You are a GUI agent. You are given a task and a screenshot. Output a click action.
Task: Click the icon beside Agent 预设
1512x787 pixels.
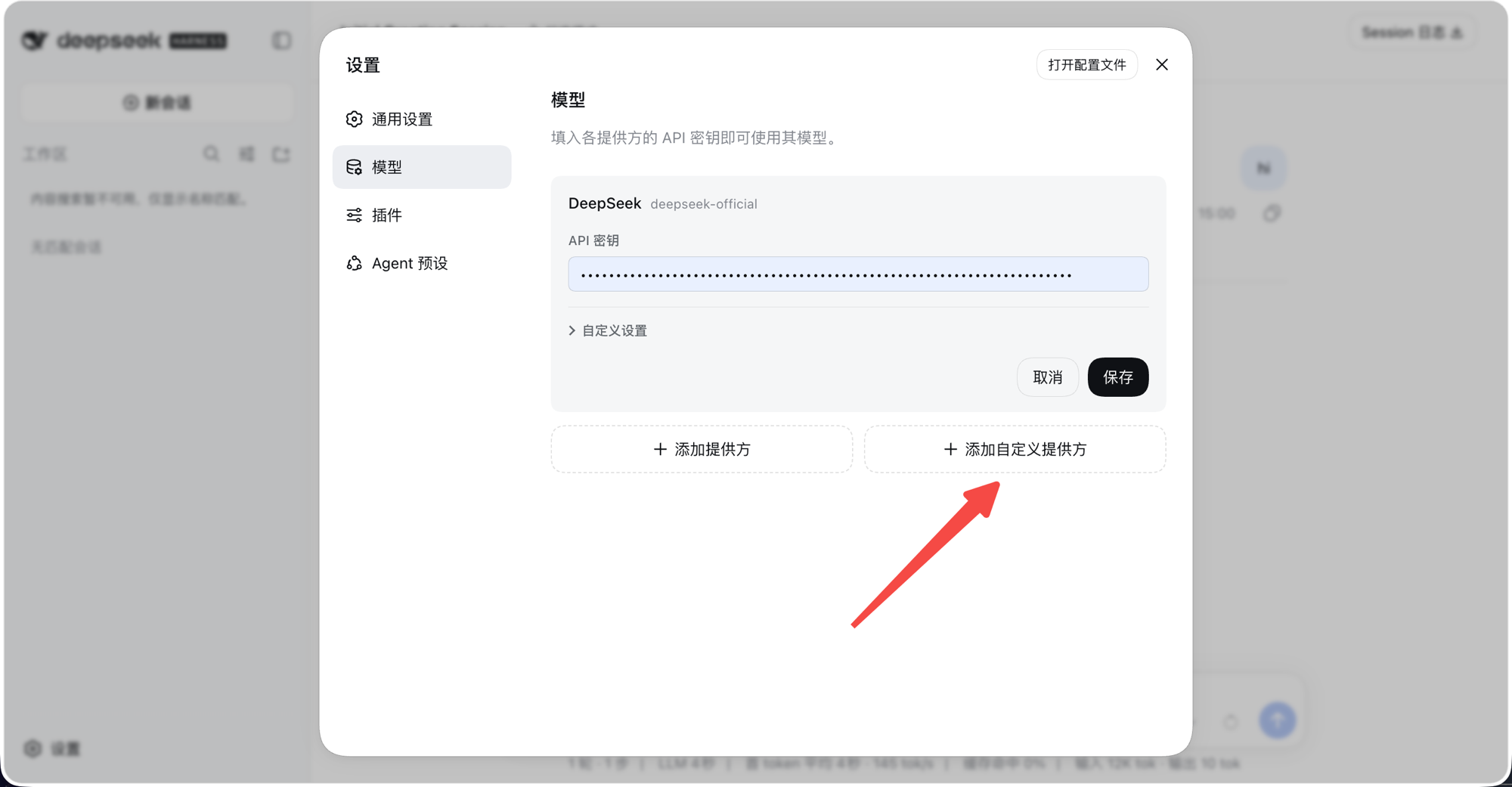click(354, 263)
